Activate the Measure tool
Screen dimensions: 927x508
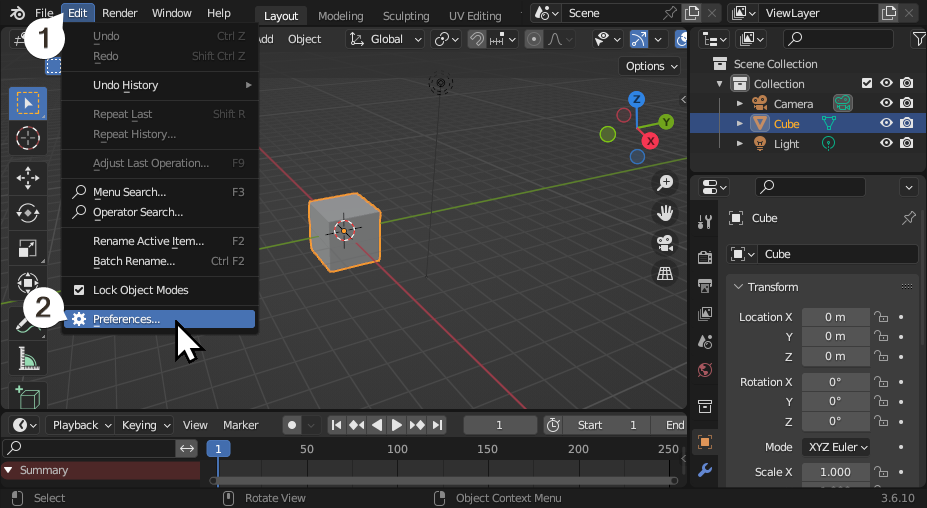[28, 358]
